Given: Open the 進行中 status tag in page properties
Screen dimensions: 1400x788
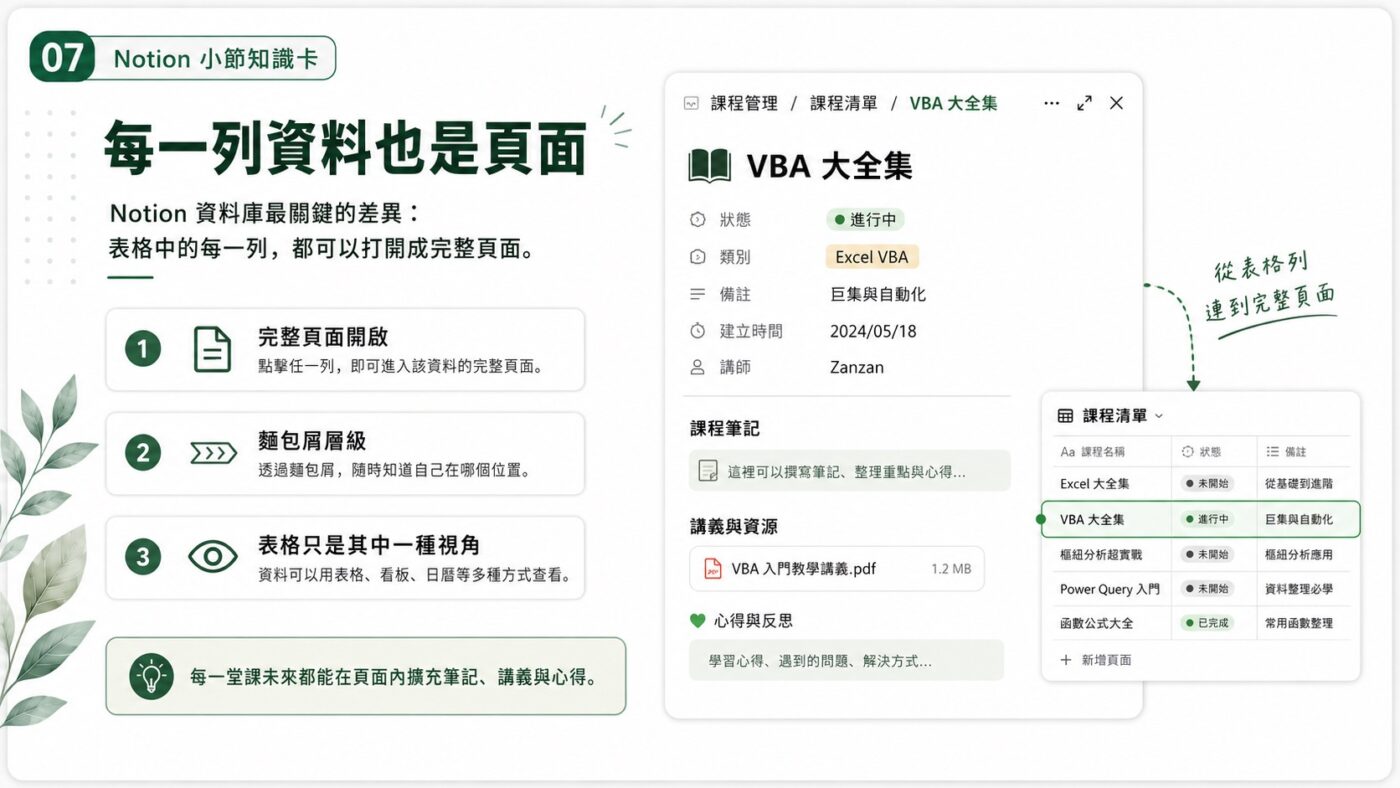Looking at the screenshot, I should pyautogui.click(x=865, y=220).
